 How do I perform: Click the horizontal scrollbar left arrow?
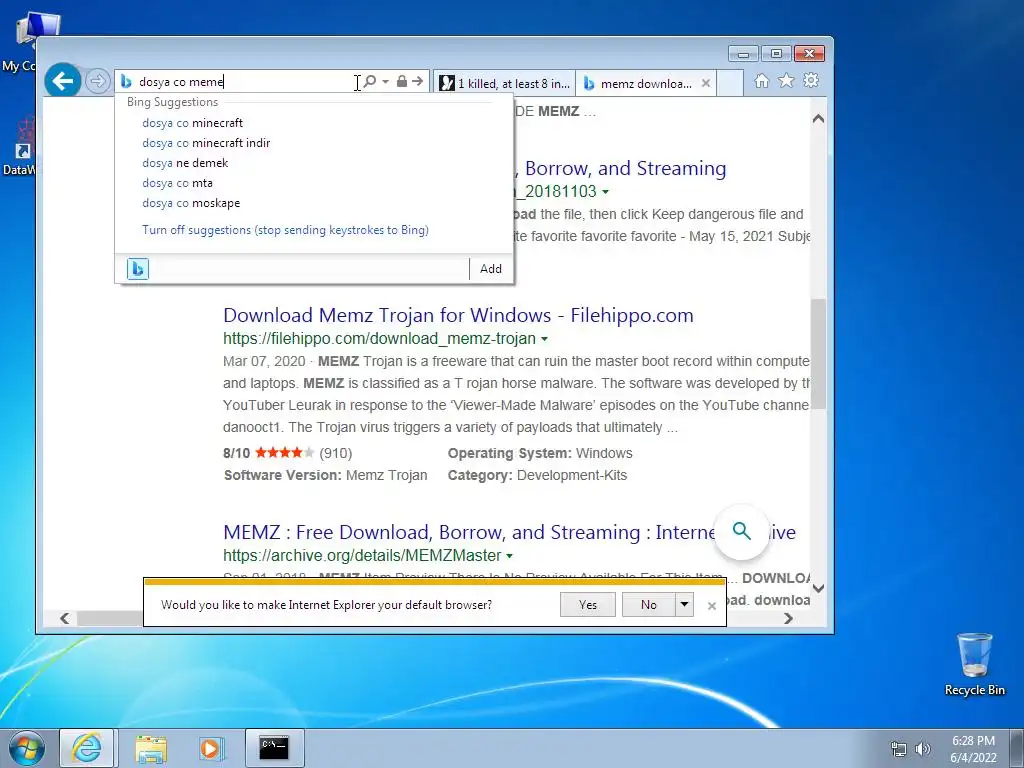pyautogui.click(x=65, y=618)
